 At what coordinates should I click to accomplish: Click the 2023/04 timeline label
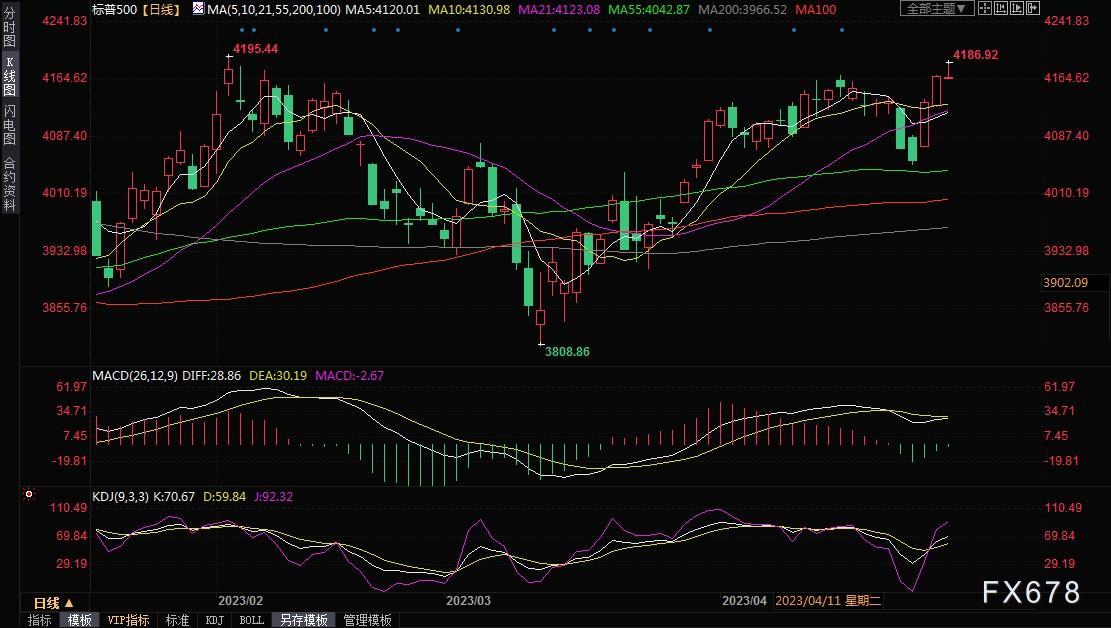pyautogui.click(x=744, y=600)
